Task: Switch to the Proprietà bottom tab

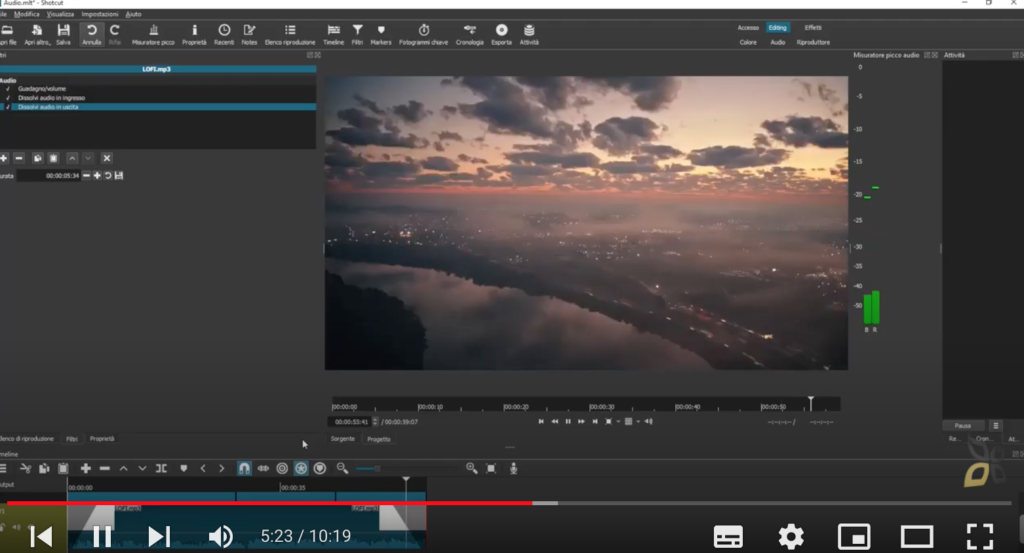Action: click(102, 439)
